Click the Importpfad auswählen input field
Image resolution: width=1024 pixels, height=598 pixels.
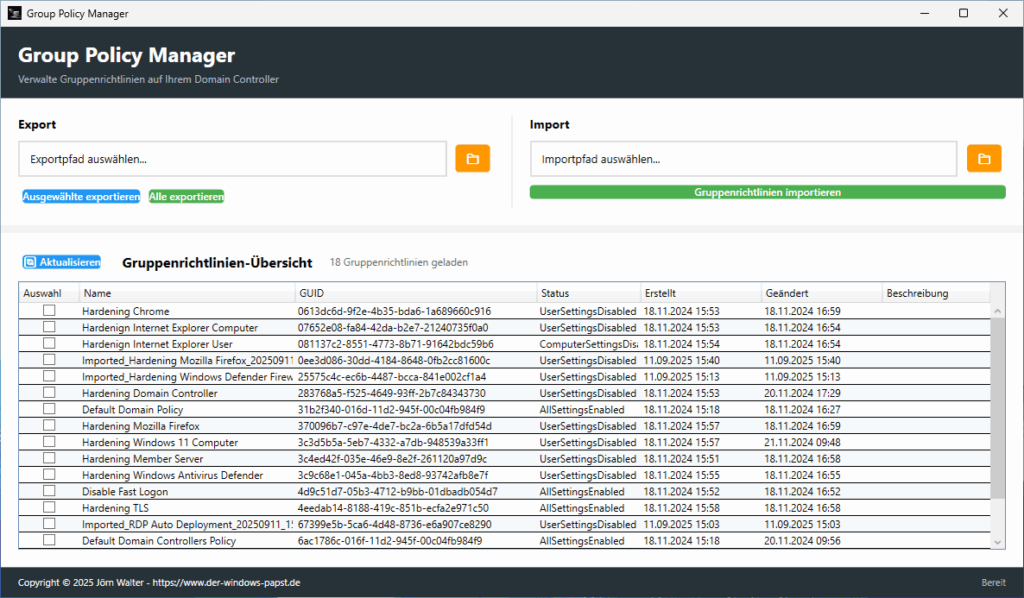(740, 158)
